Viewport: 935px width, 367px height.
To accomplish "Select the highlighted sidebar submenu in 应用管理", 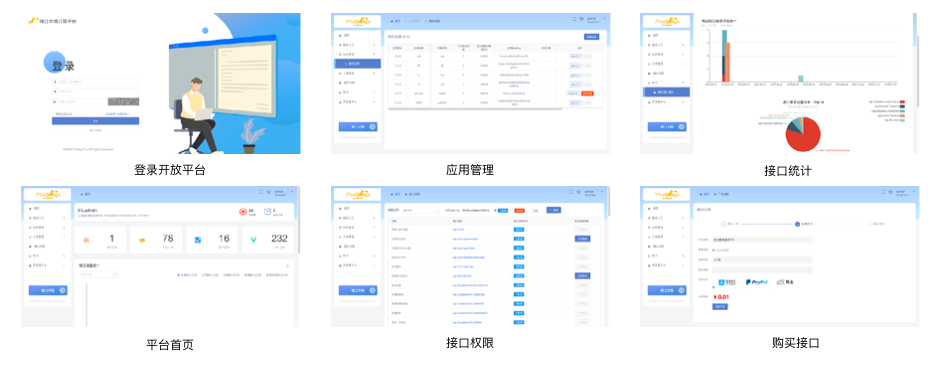I will 357,63.
